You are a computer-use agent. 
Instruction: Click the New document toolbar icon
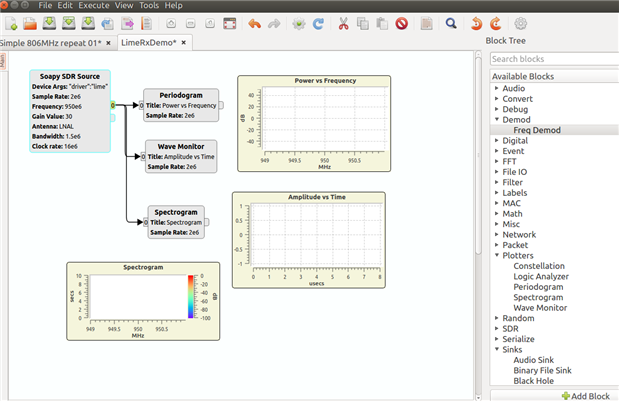(13, 23)
